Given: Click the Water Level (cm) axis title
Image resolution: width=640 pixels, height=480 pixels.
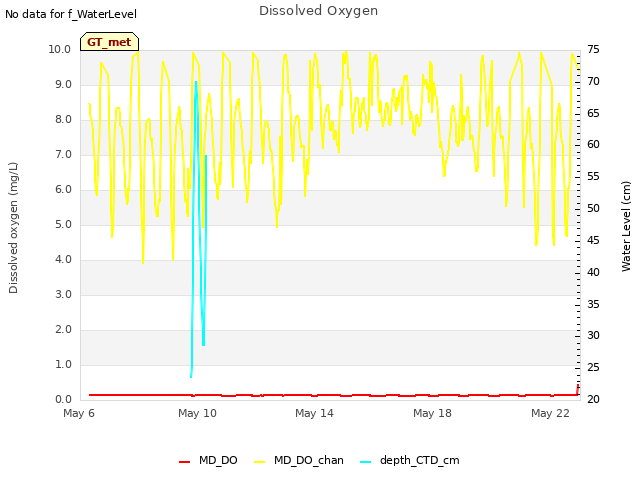Looking at the screenshot, I should pos(626,227).
